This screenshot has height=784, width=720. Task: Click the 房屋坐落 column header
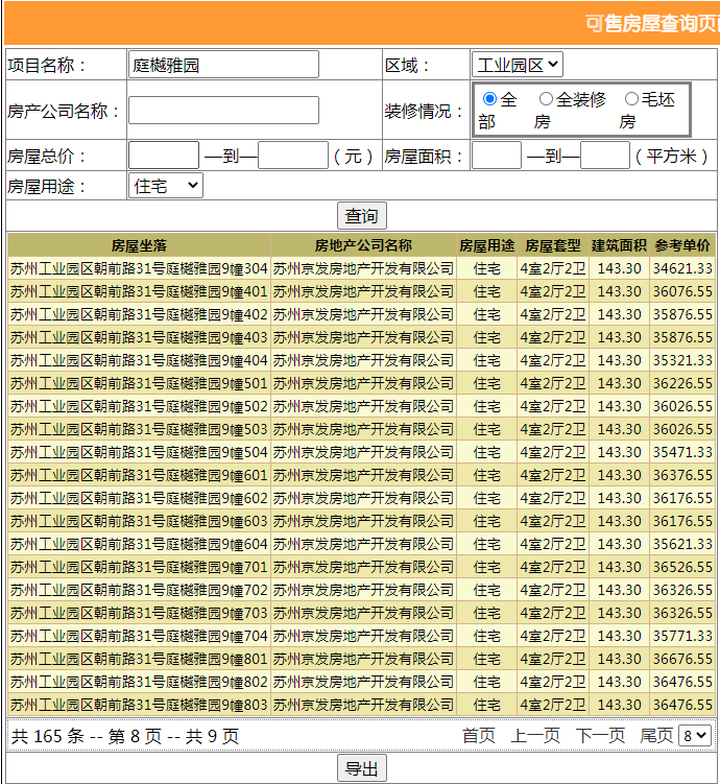click(139, 246)
